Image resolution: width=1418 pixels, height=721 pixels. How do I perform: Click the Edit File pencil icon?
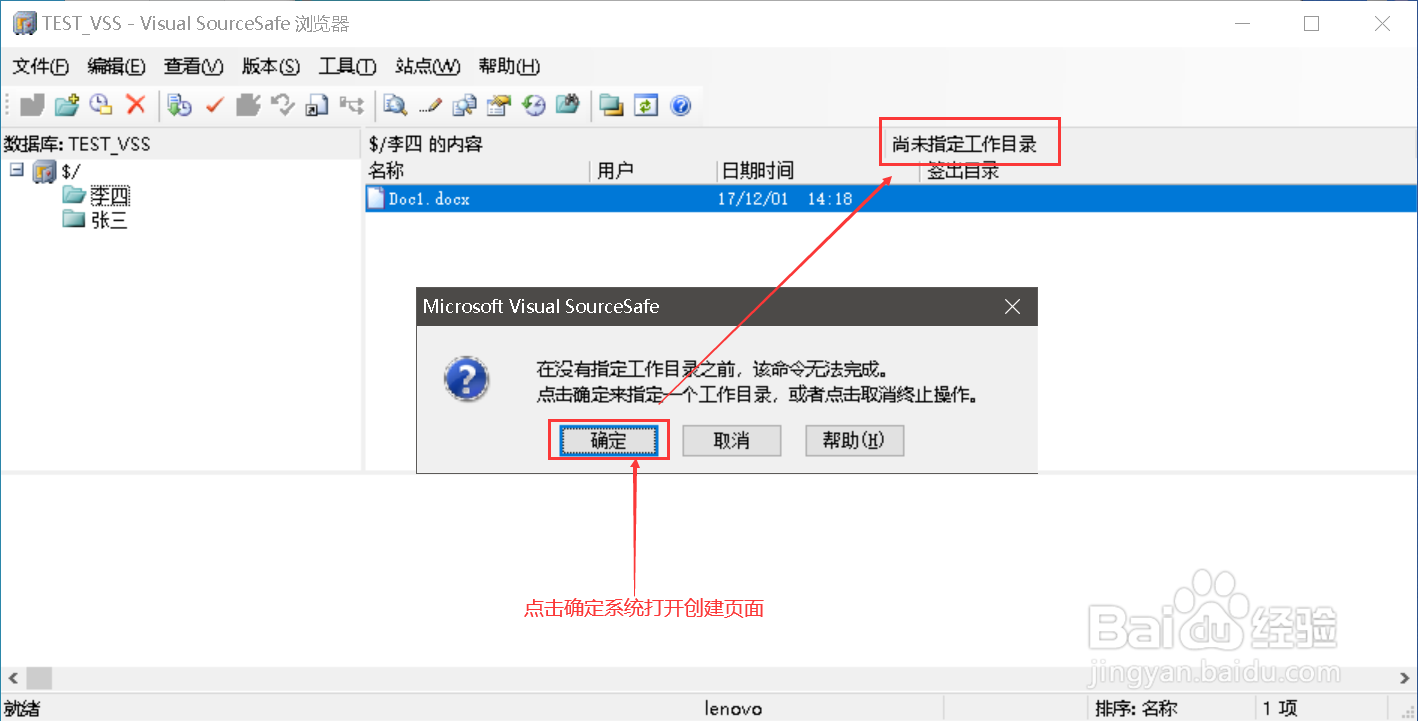(431, 104)
